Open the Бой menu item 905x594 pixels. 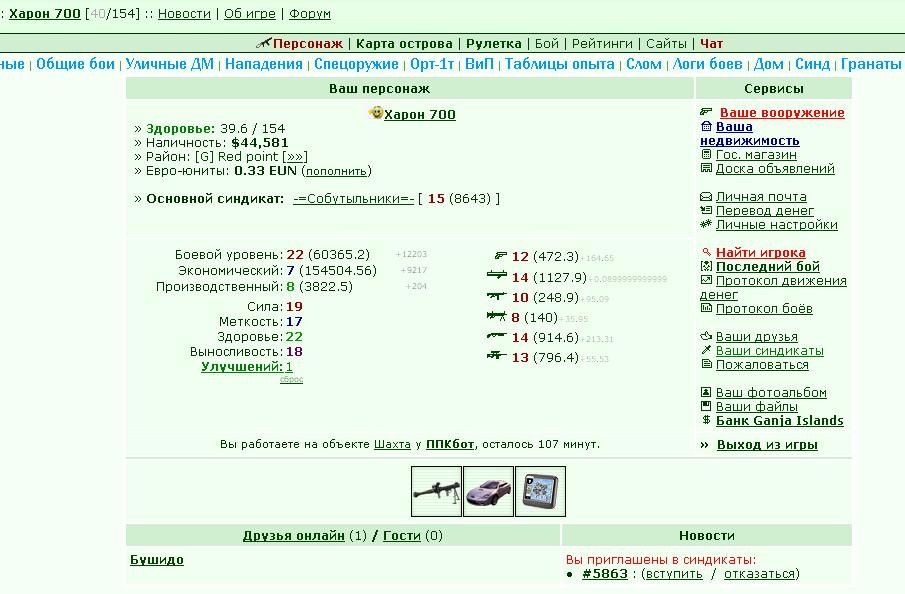pyautogui.click(x=547, y=43)
